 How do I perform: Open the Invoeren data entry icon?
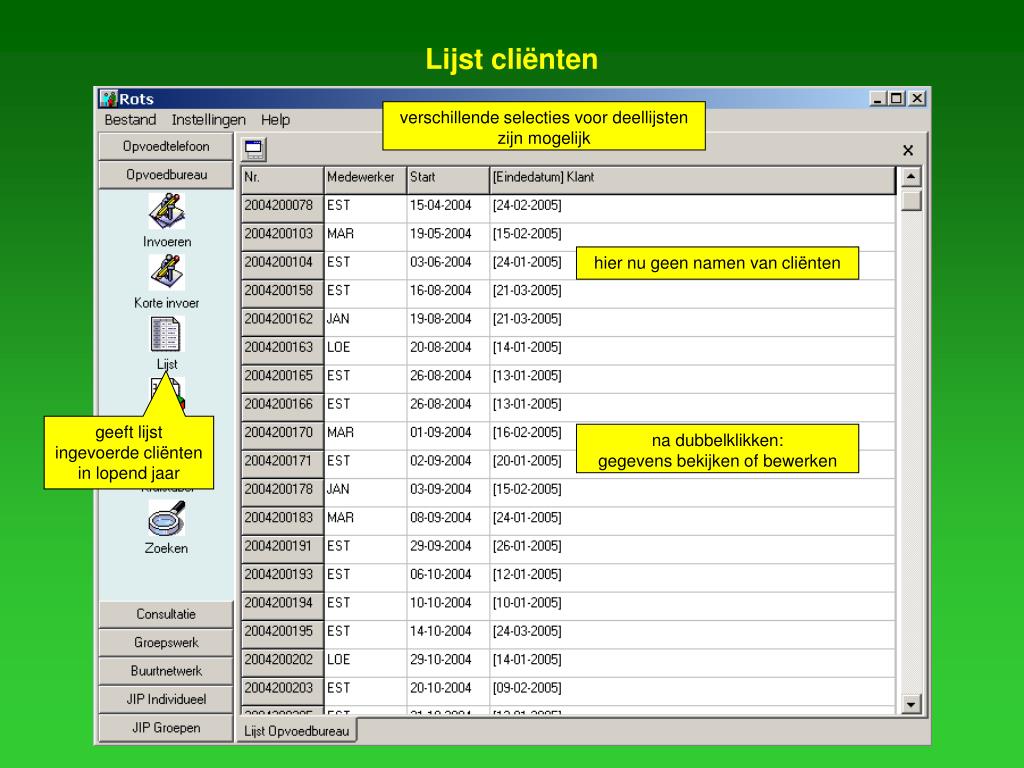point(167,211)
